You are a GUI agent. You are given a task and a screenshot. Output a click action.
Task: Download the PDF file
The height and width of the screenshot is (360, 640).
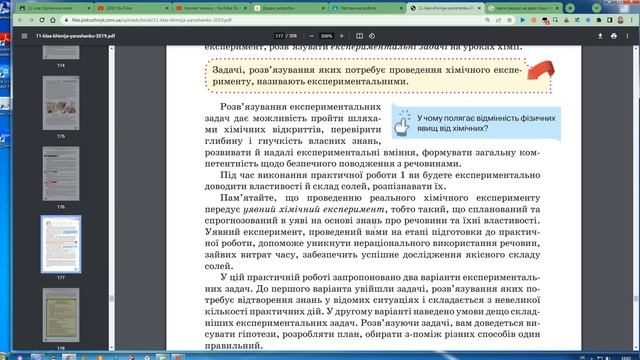(x=600, y=36)
